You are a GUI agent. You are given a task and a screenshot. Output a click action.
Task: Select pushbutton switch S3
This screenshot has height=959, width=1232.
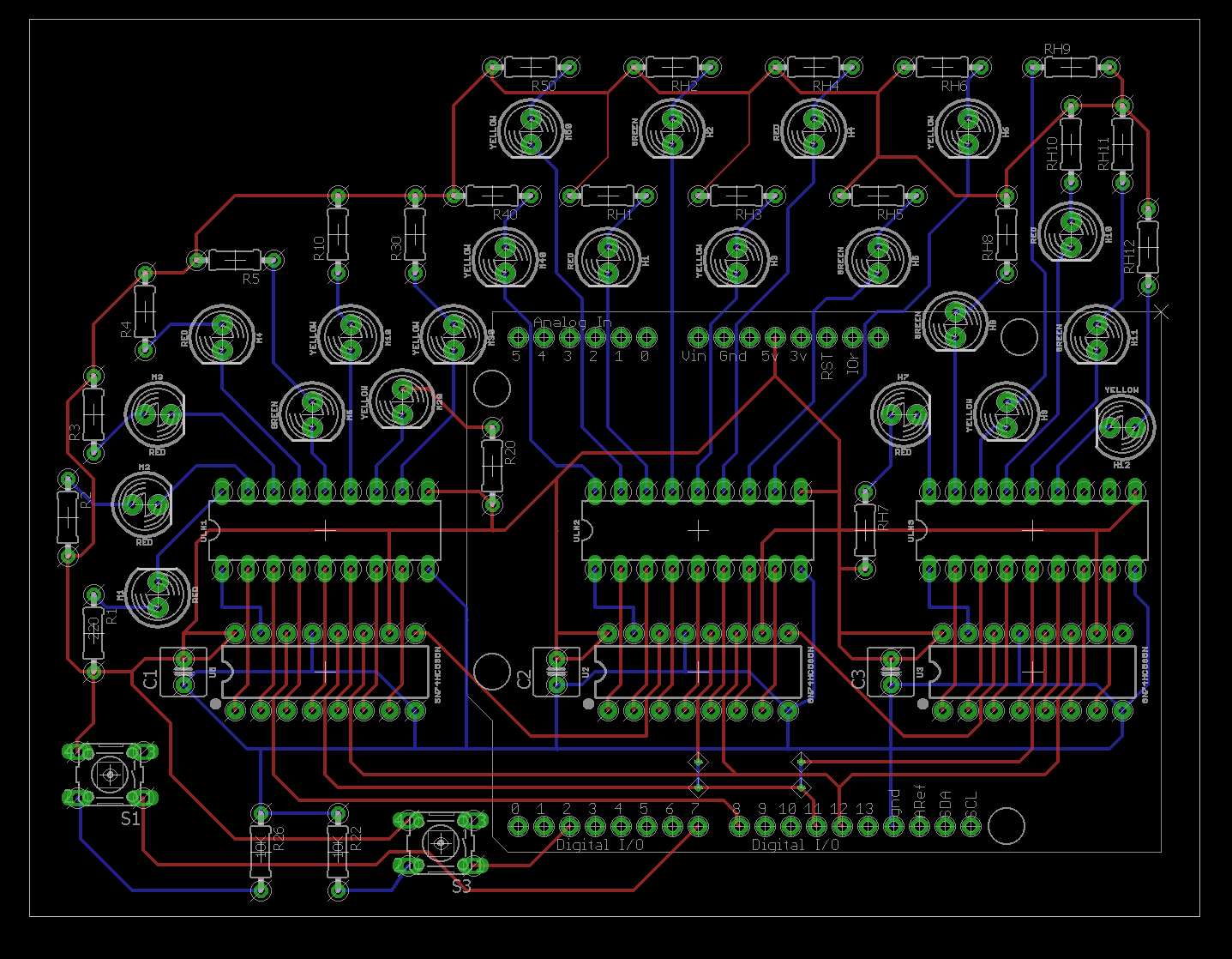[x=441, y=843]
